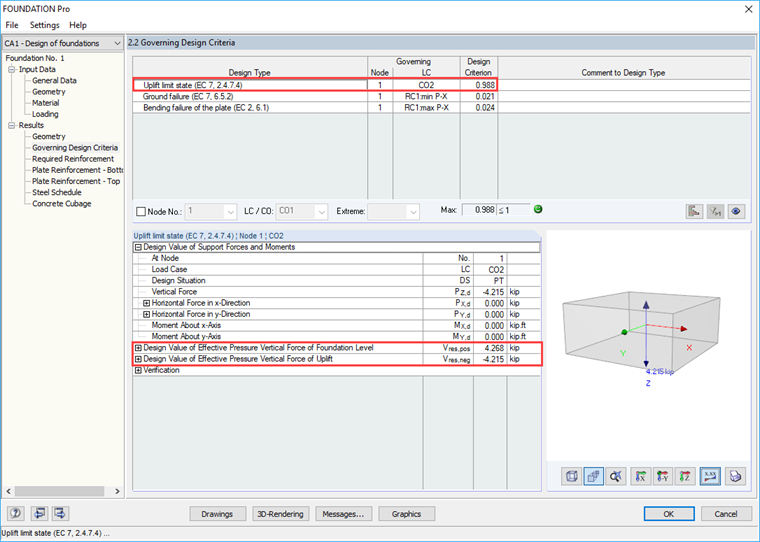Select Loading in navigator tree
Viewport: 760px width, 542px height.
[45, 114]
